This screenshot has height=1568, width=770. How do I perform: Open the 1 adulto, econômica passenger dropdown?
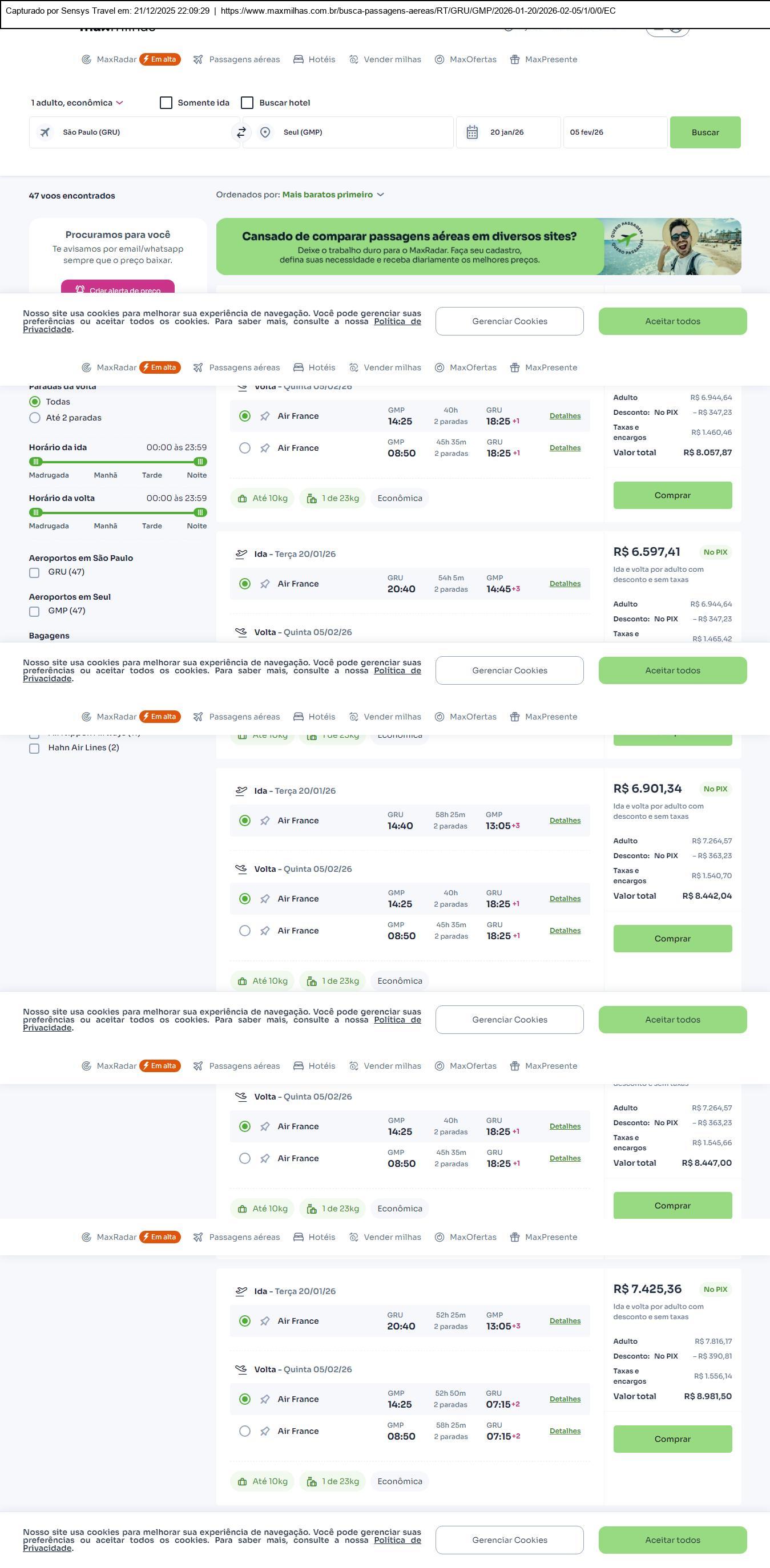tap(76, 103)
